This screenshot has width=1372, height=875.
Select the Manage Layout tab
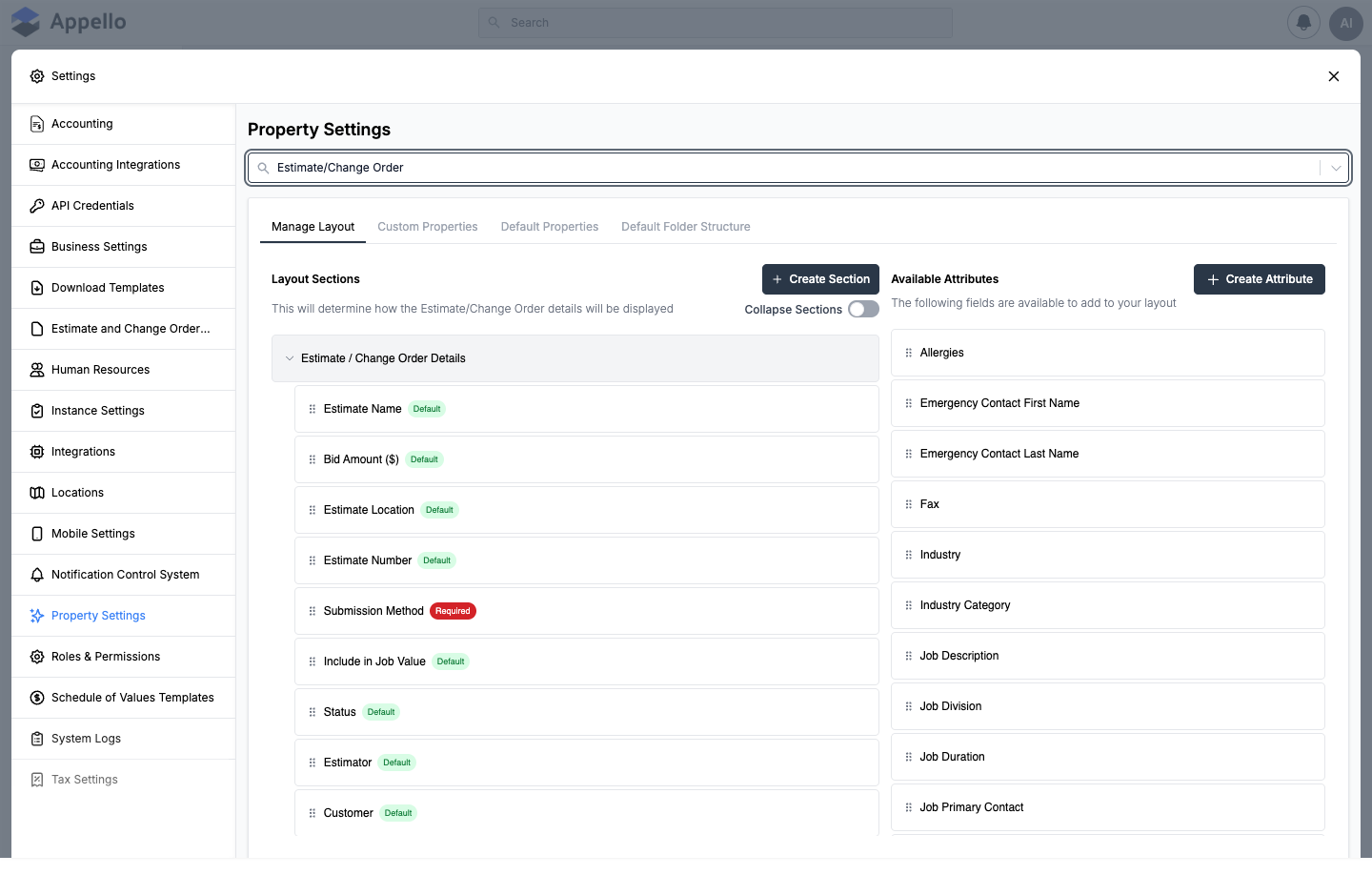click(313, 227)
